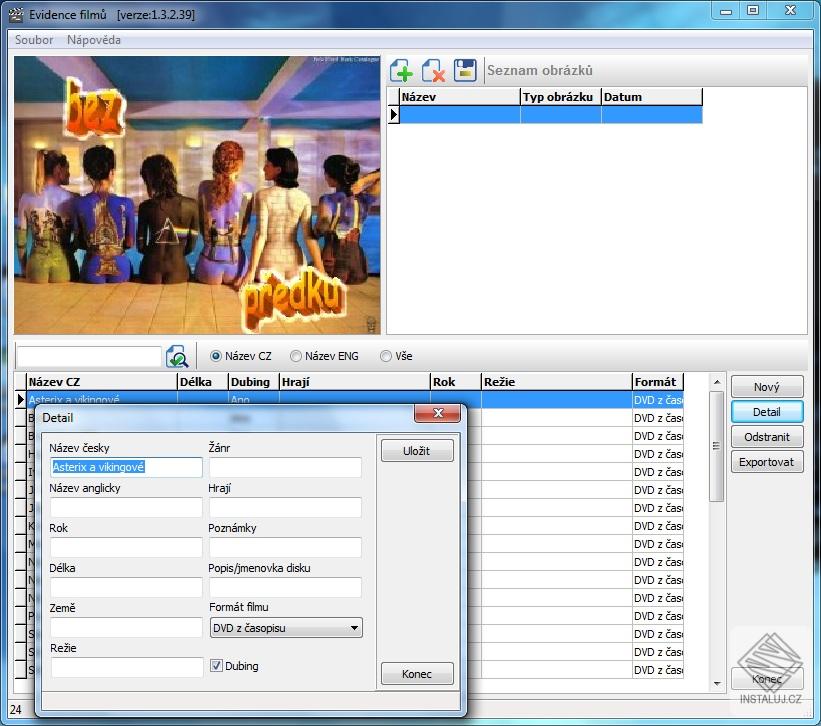Click the Země input field

pos(126,627)
